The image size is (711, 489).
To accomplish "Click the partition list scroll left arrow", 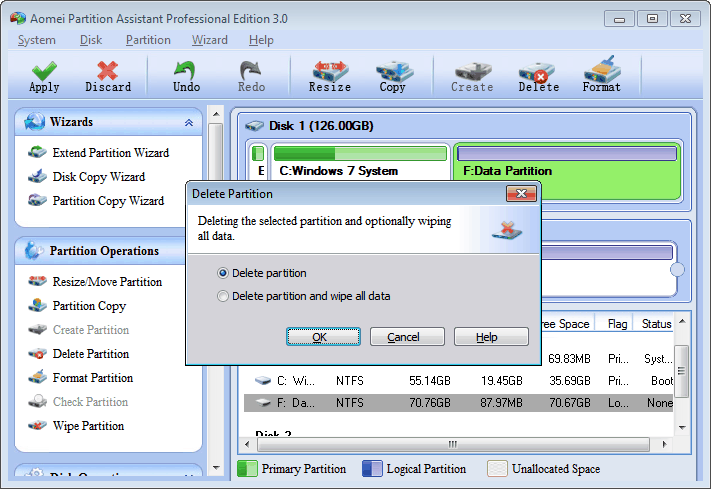I will pos(247,444).
